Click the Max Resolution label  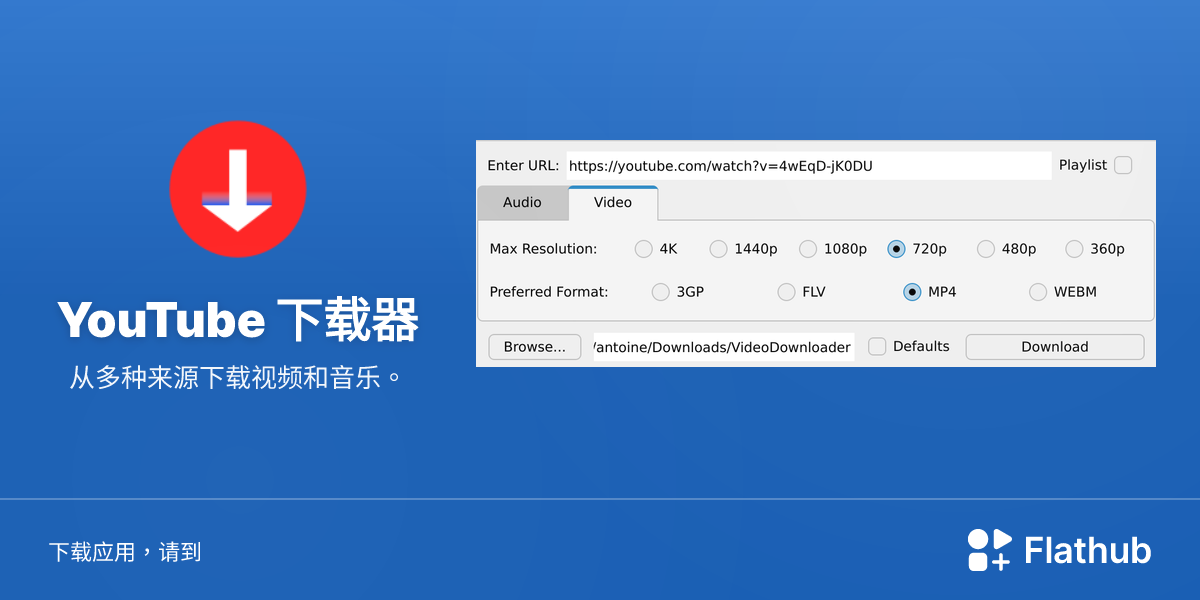point(543,249)
